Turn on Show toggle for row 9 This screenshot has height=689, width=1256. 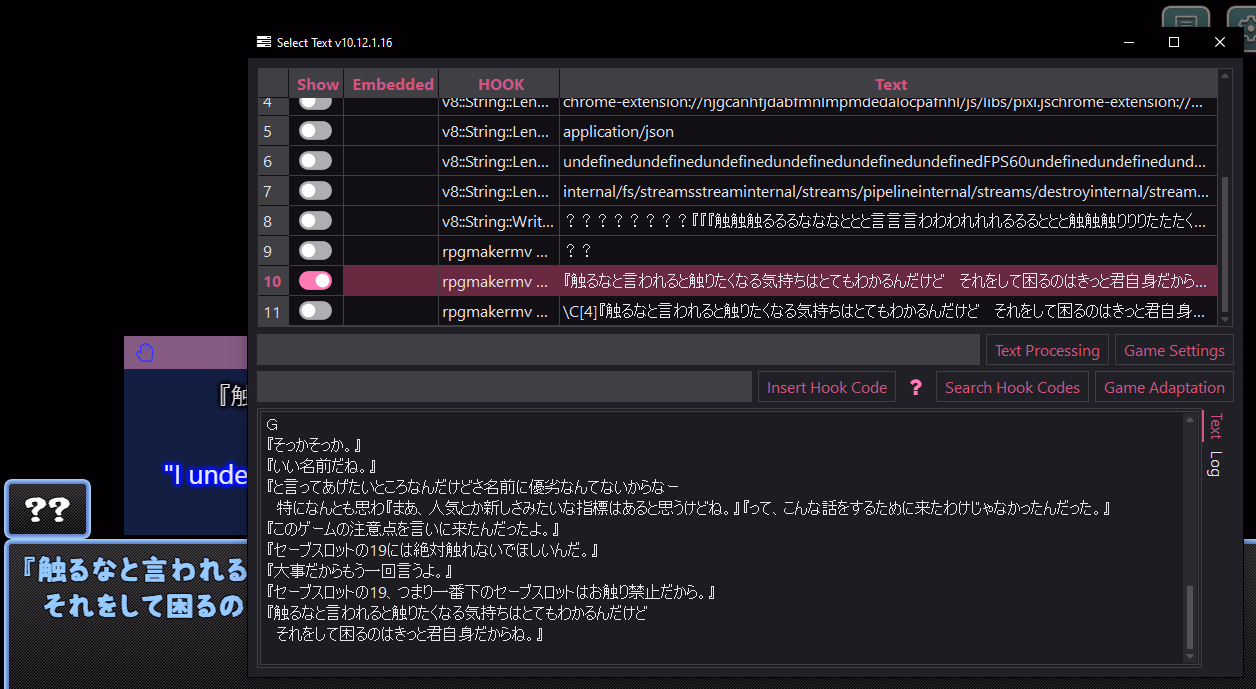315,251
